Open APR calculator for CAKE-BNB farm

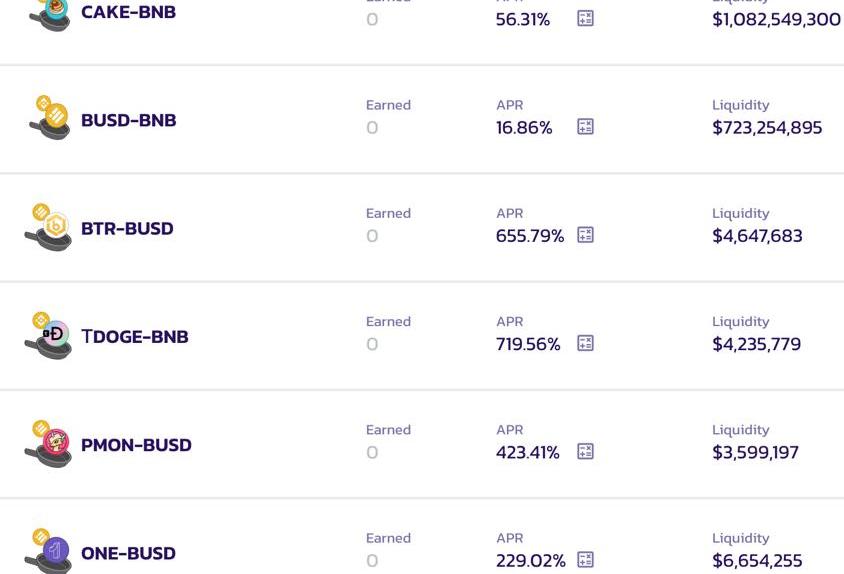585,18
